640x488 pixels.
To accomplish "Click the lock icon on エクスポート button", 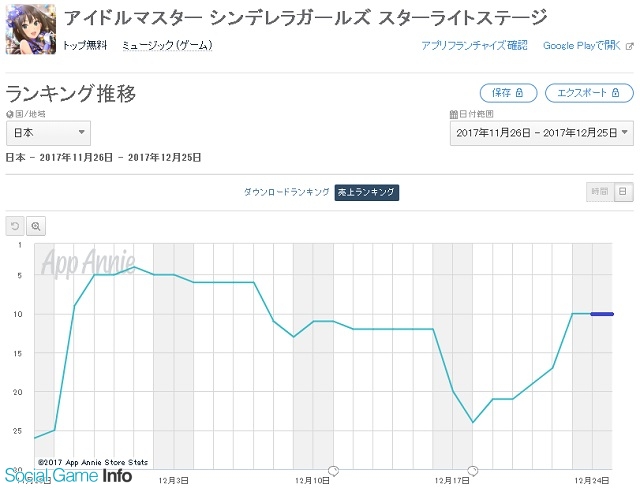I will [616, 93].
